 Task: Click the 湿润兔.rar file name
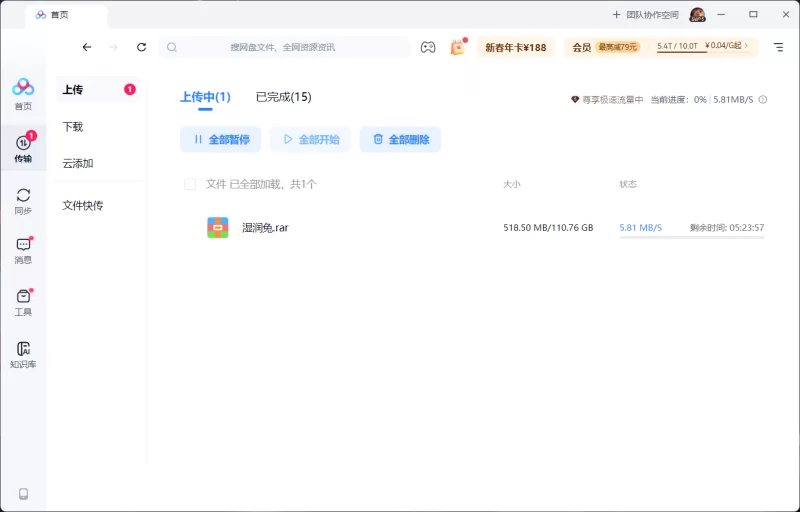265,228
